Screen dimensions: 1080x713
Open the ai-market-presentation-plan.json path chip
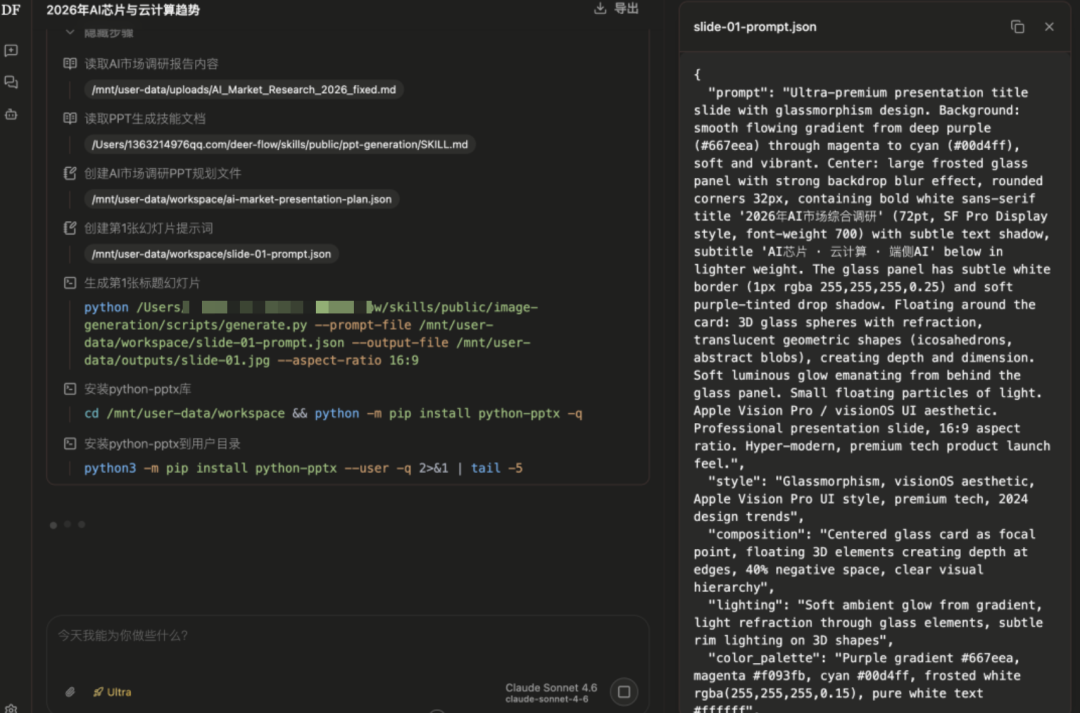tap(240, 198)
